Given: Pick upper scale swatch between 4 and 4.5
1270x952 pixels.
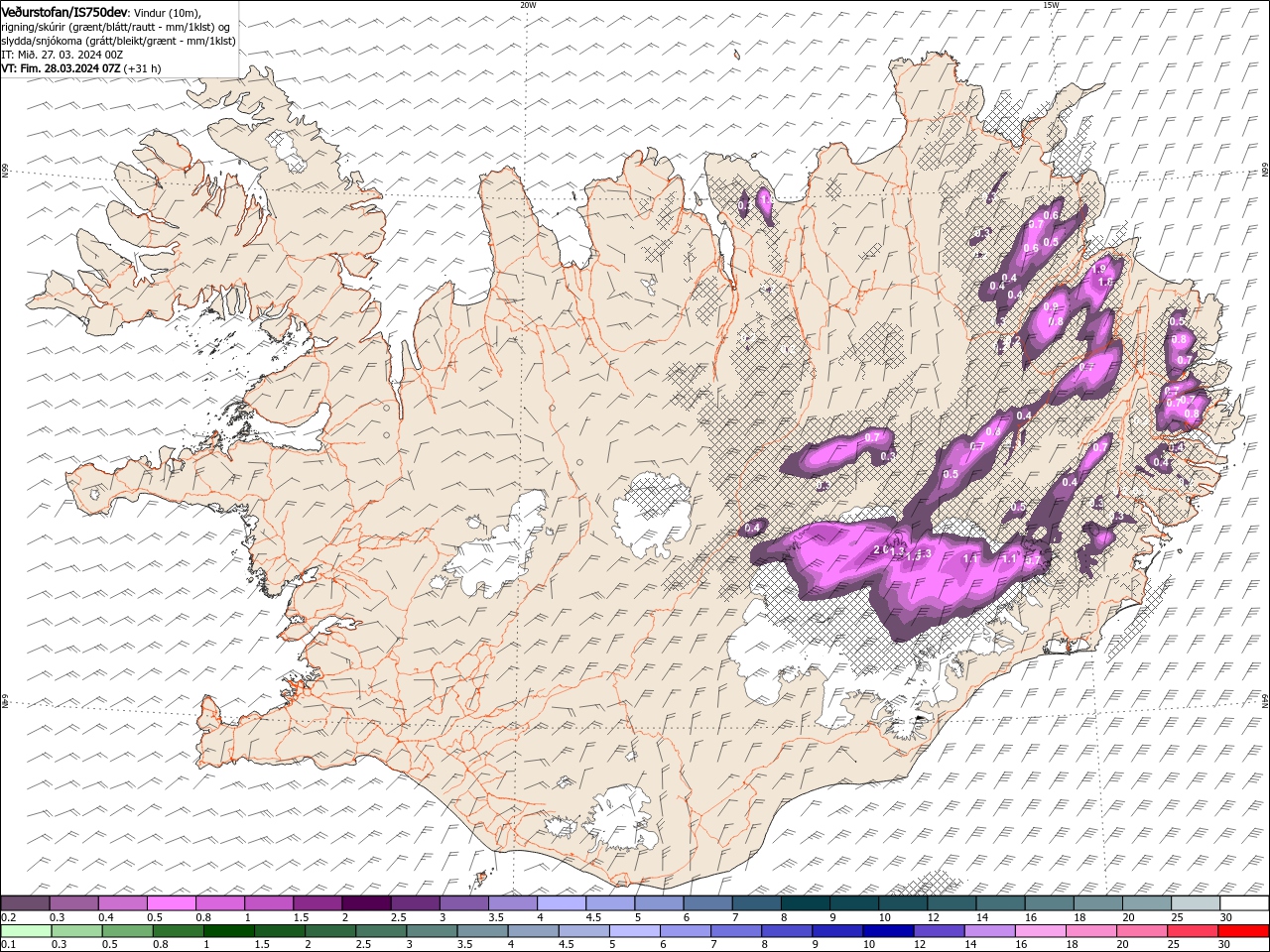Looking at the screenshot, I should pyautogui.click(x=562, y=903).
